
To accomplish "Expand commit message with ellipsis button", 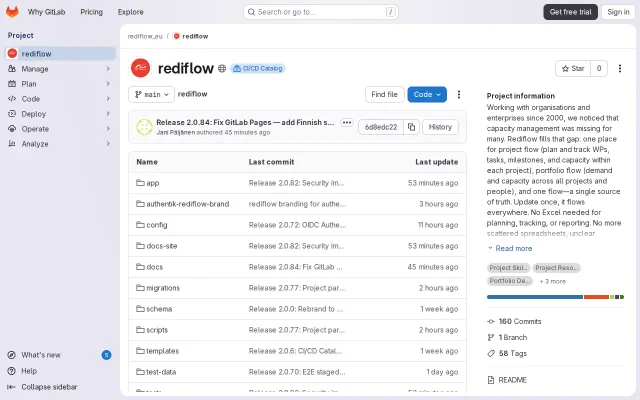I will click(347, 122).
